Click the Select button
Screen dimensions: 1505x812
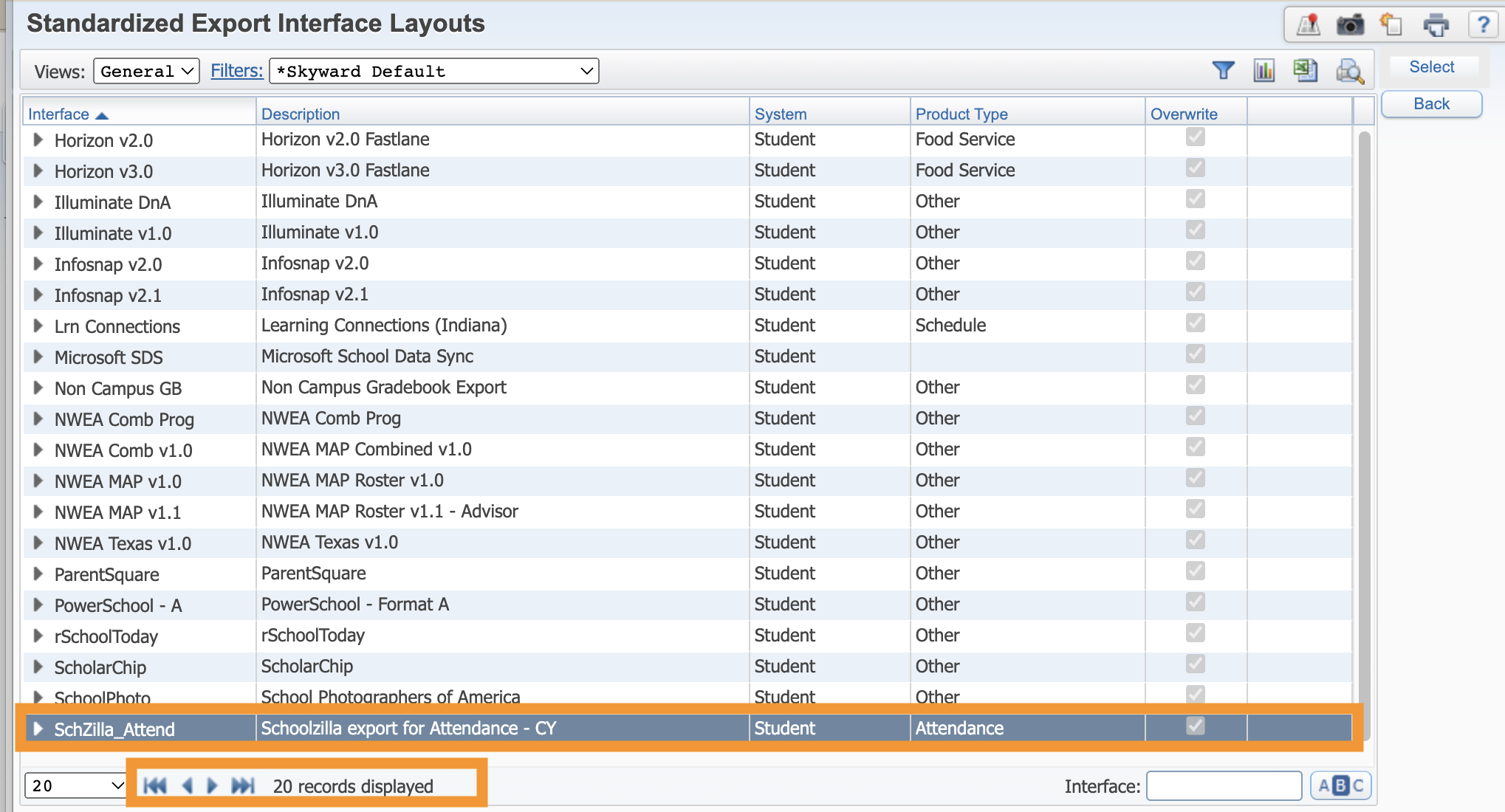pos(1431,67)
